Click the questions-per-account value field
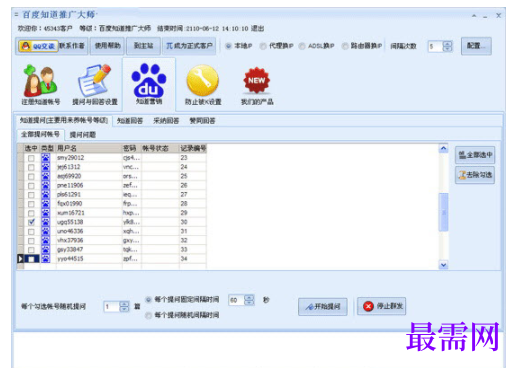 click(112, 306)
